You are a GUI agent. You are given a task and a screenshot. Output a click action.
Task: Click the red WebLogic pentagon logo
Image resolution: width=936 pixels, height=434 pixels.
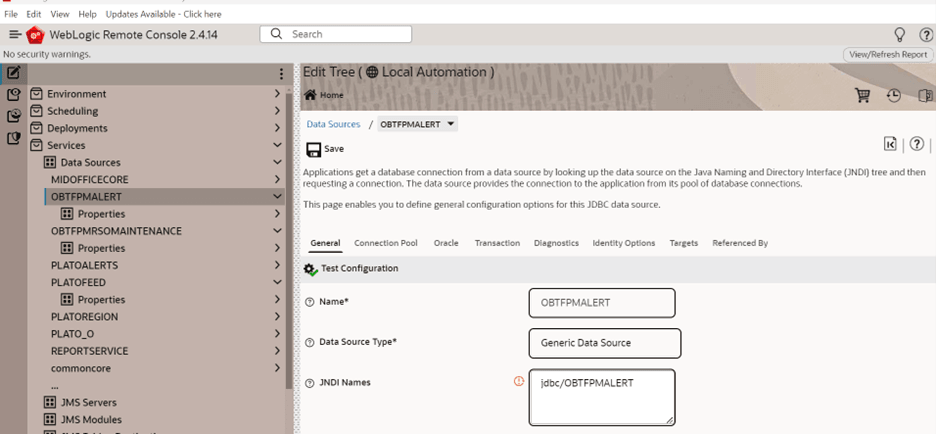pyautogui.click(x=35, y=35)
